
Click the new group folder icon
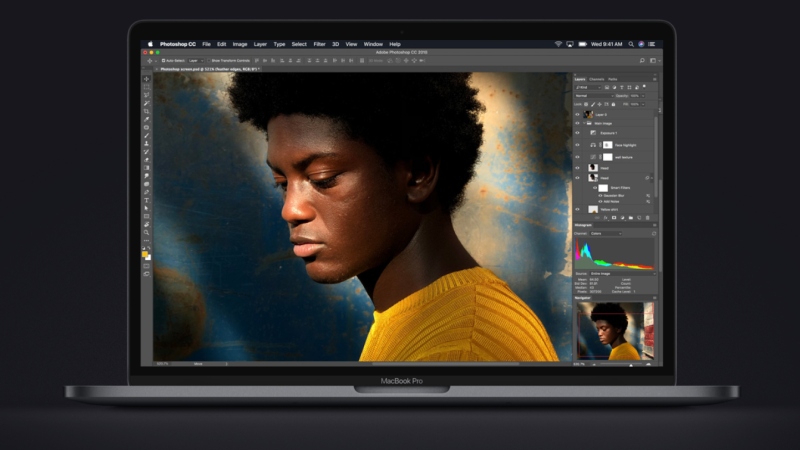(x=631, y=218)
